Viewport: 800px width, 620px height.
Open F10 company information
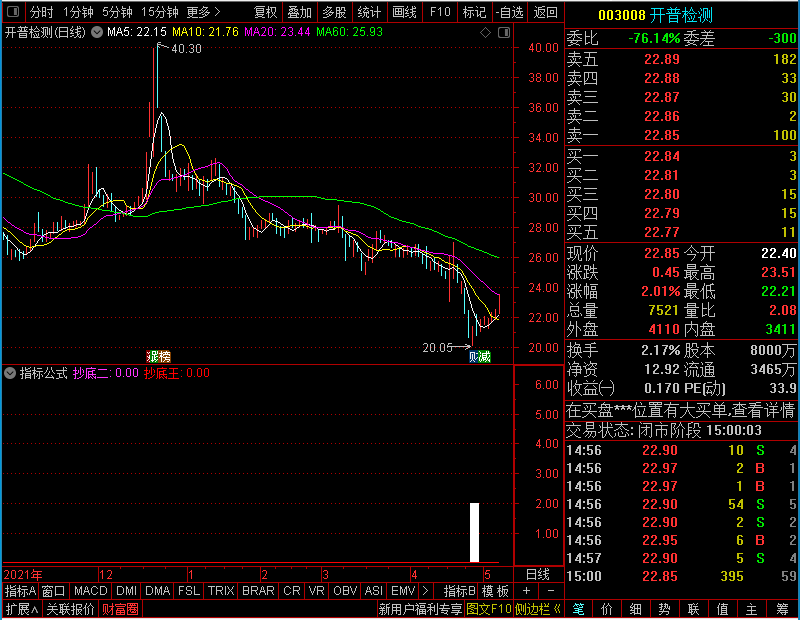point(440,12)
